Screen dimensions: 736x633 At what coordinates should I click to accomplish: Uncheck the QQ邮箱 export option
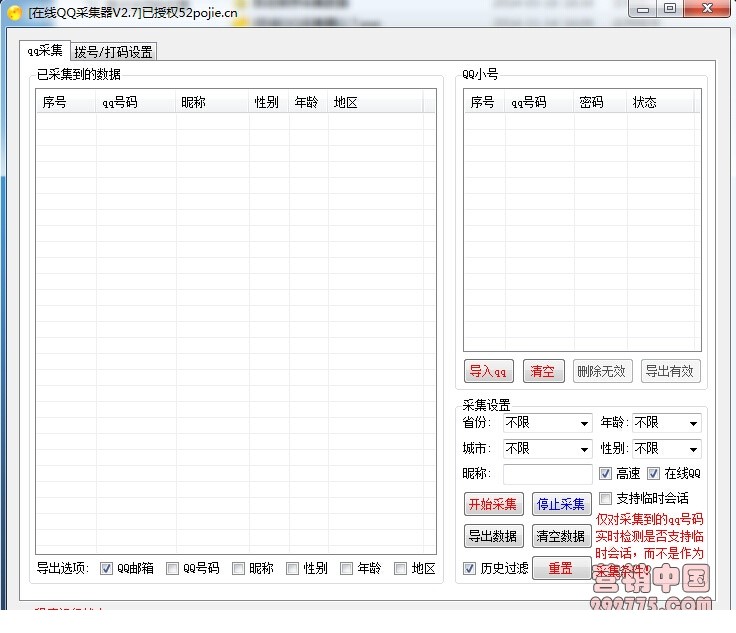click(106, 569)
